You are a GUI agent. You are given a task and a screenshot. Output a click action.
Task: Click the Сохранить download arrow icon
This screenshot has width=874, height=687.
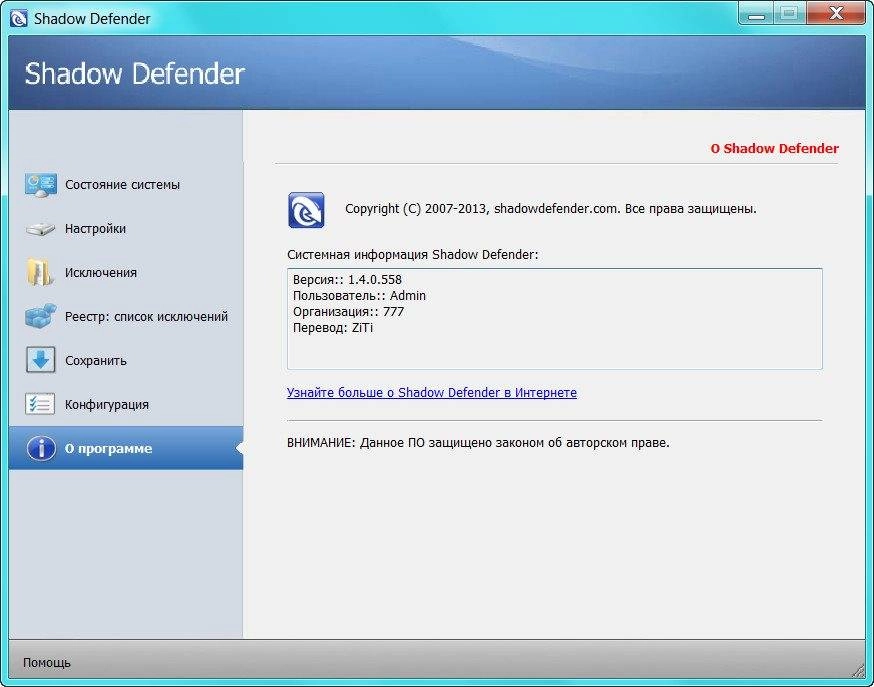(x=40, y=360)
